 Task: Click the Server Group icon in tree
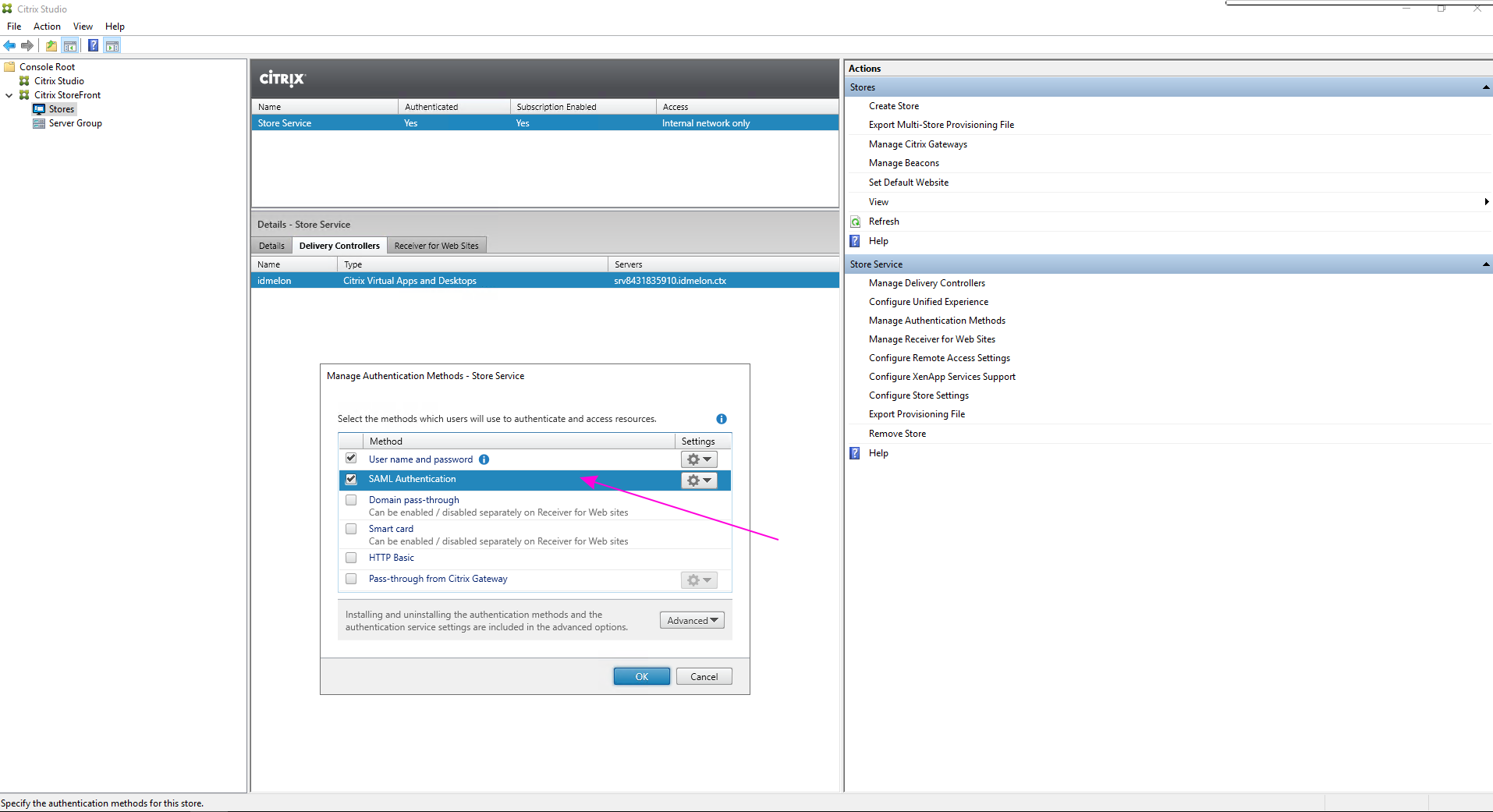coord(39,123)
